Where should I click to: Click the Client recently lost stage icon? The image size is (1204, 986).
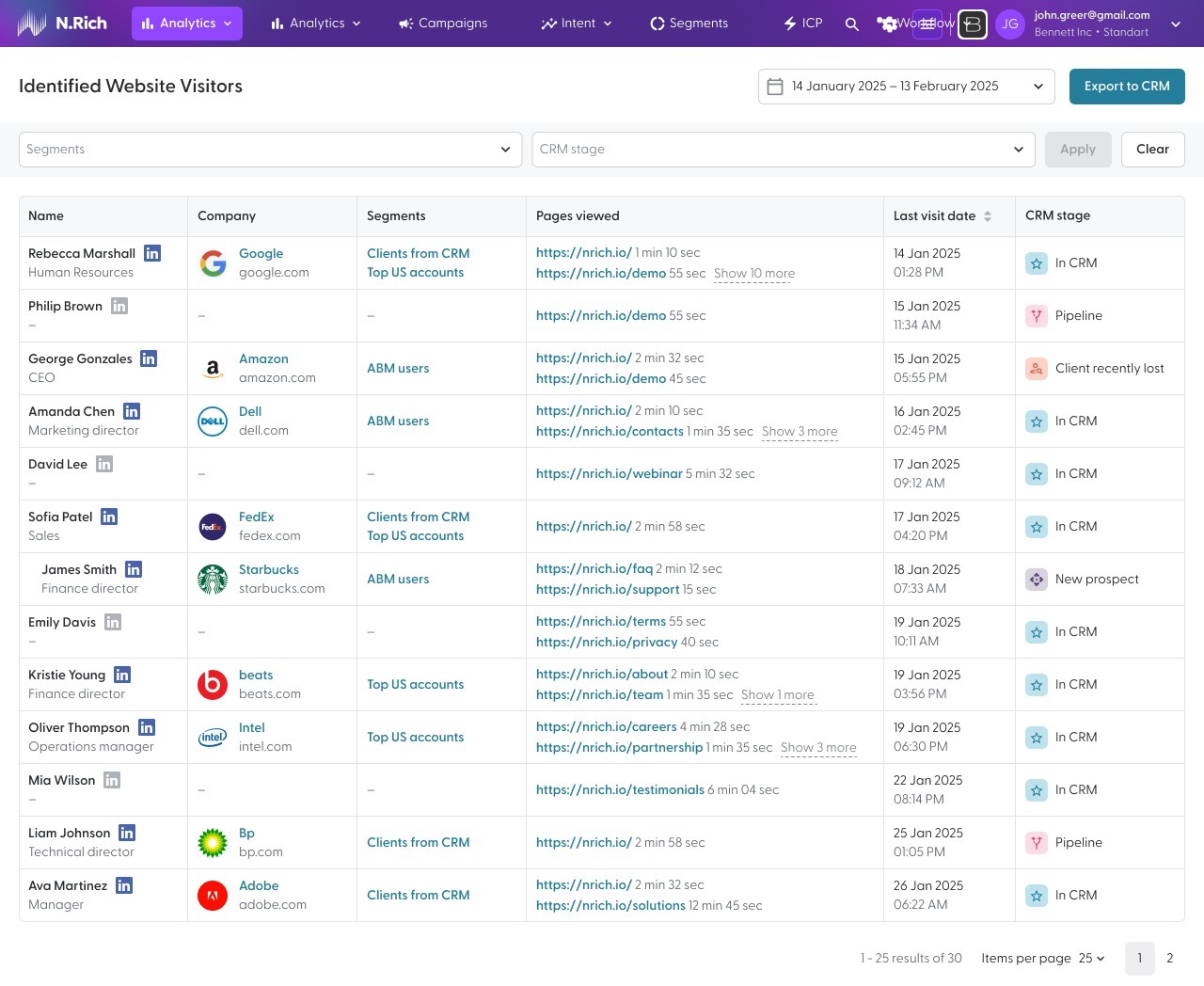click(x=1036, y=369)
